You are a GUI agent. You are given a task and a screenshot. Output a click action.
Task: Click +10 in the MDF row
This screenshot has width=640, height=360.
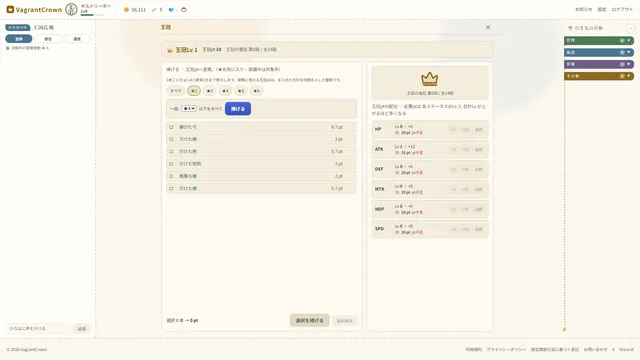[465, 209]
